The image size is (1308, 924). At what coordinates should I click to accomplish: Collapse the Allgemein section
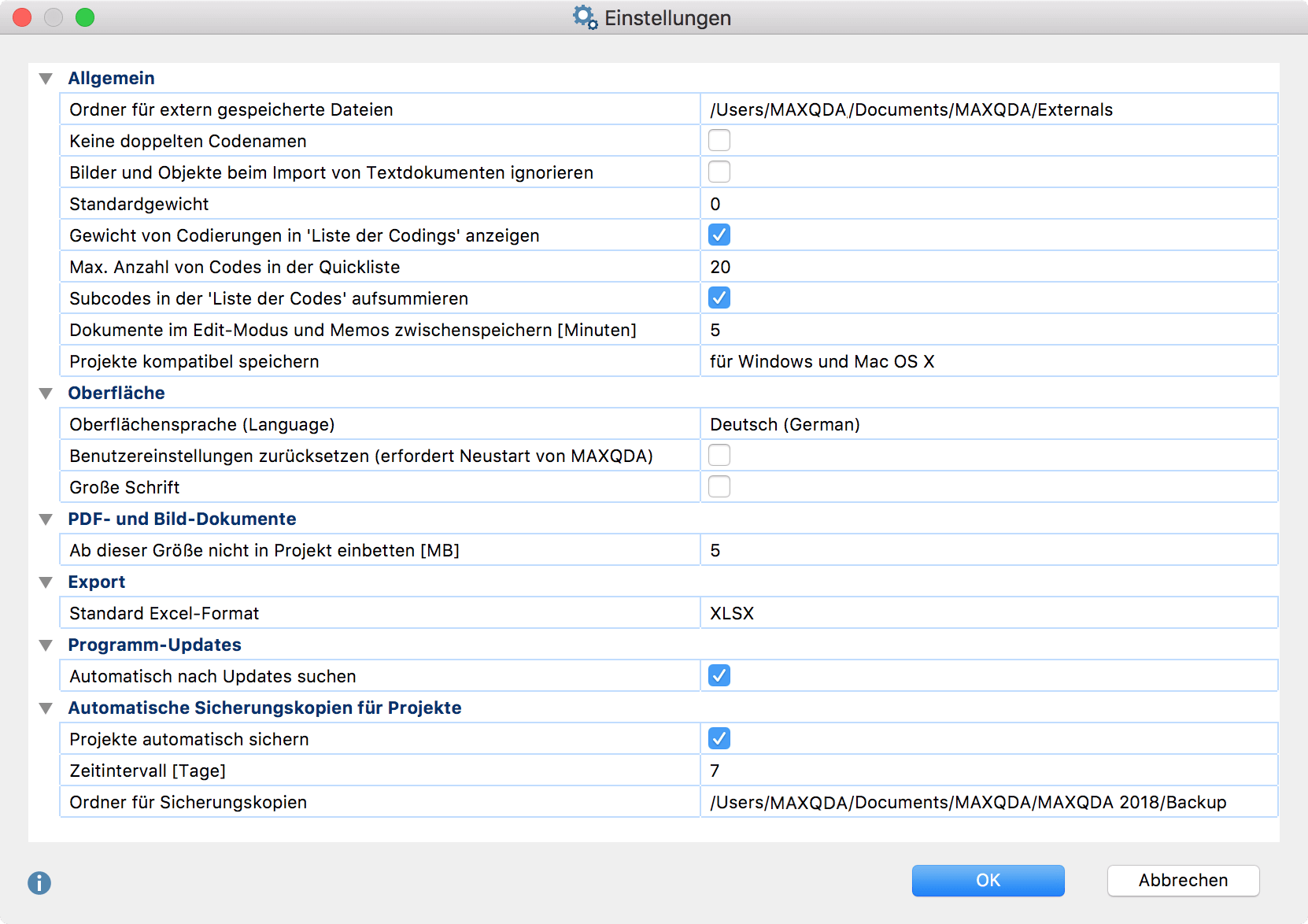click(x=46, y=78)
